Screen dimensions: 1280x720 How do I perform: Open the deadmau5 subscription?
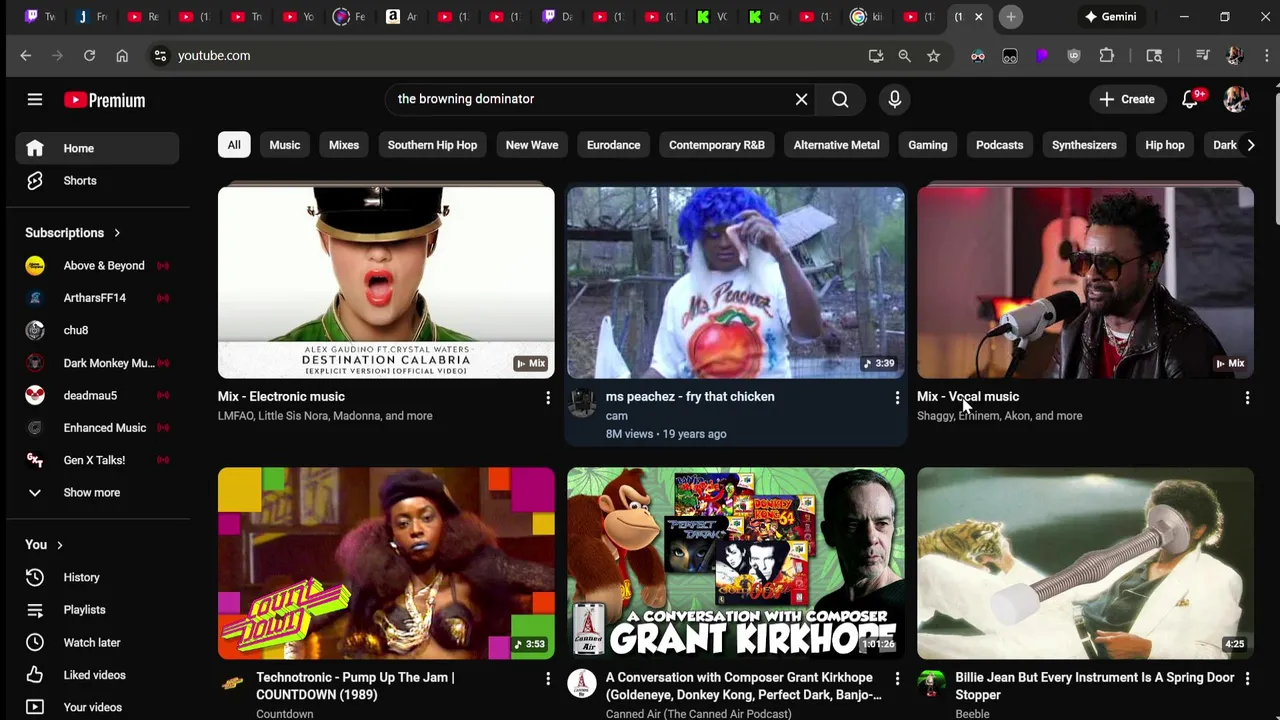[x=97, y=395]
